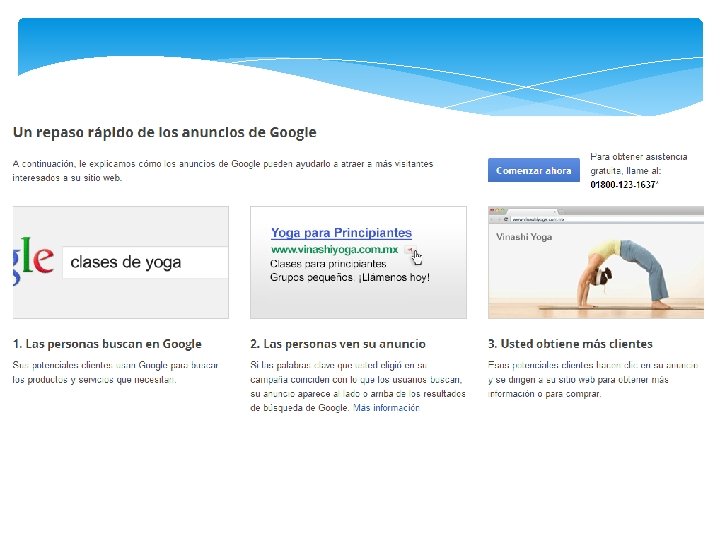Click ad text Grupos pequeños ¡Llámenos hoy!
The width and height of the screenshot is (720, 540).
tap(350, 277)
